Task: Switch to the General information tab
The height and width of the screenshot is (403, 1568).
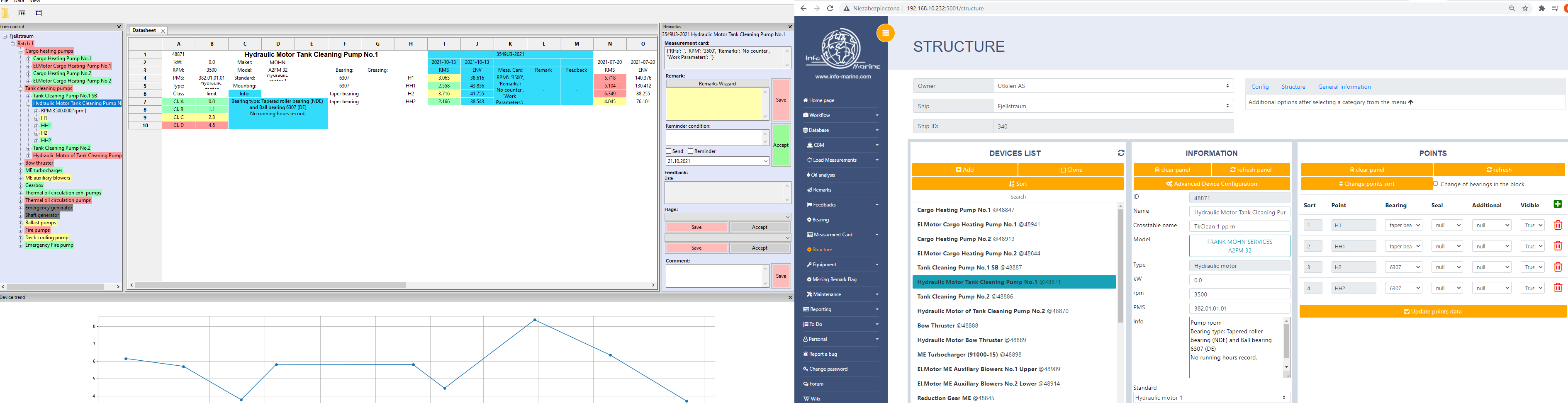Action: click(1344, 87)
